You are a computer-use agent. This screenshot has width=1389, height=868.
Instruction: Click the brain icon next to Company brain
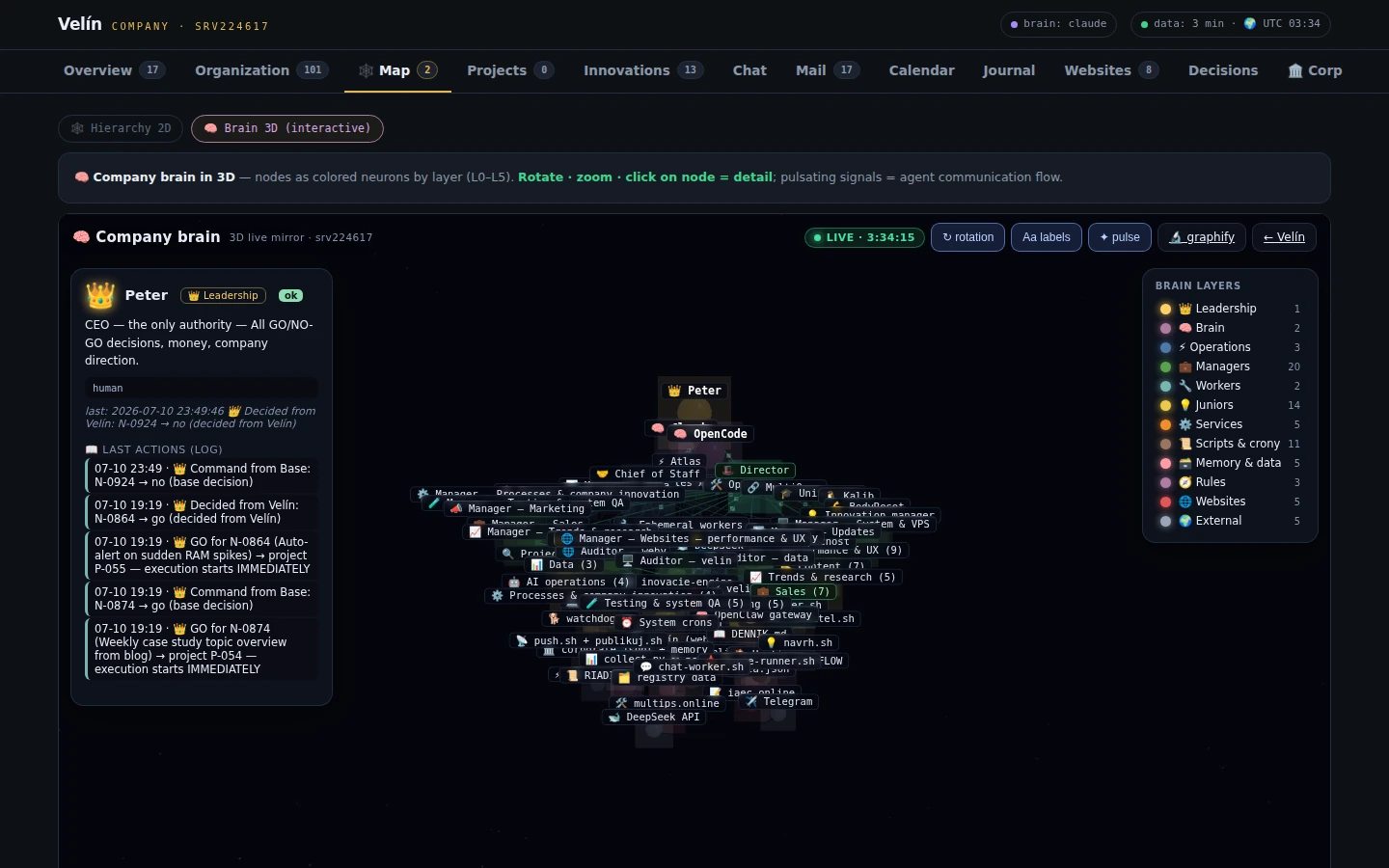81,237
